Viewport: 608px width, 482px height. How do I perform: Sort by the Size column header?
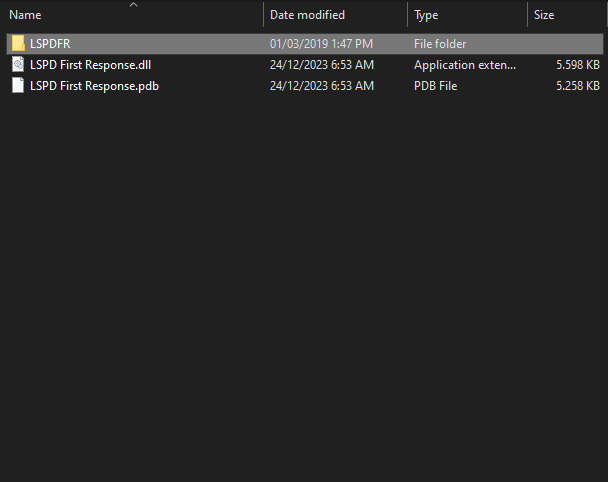click(544, 15)
